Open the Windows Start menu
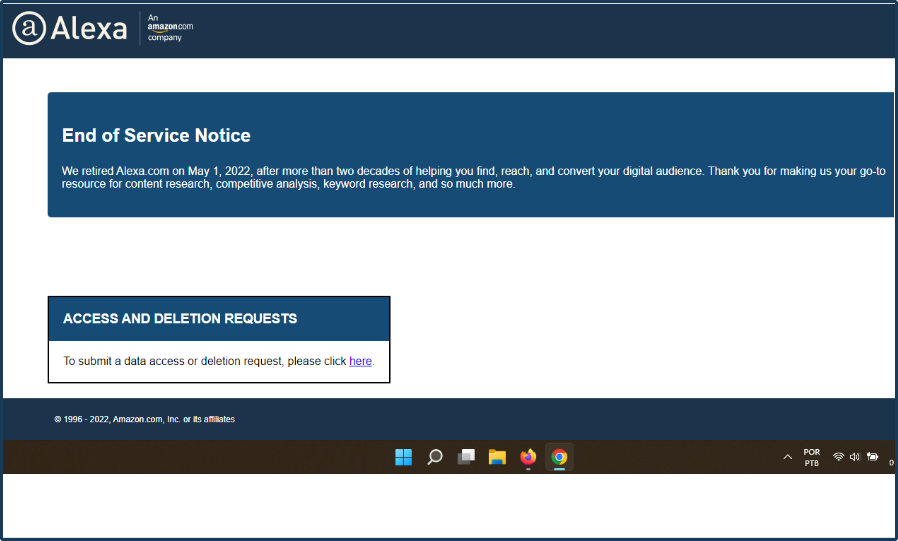Viewport: 898px width, 541px height. point(403,457)
